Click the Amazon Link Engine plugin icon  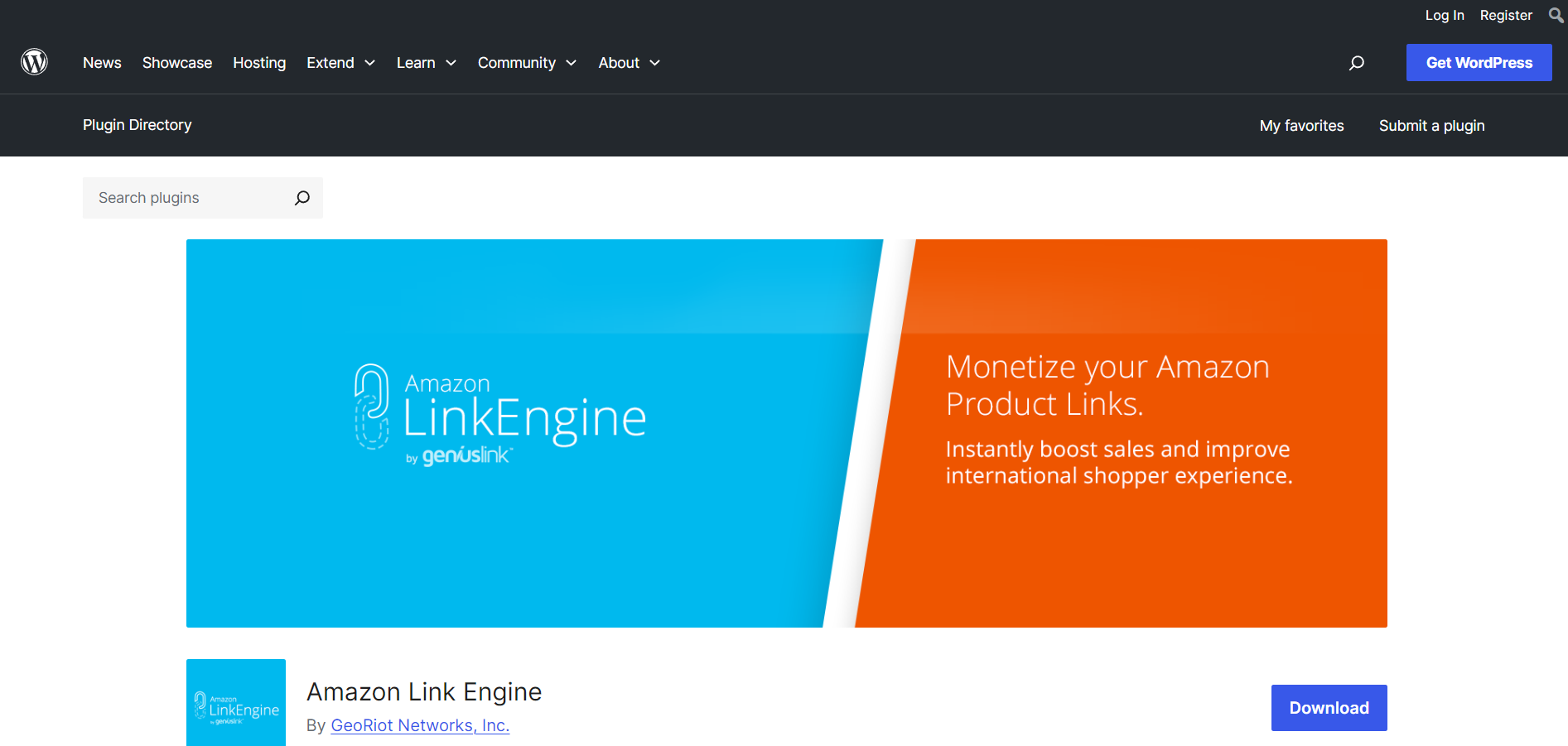(x=236, y=702)
